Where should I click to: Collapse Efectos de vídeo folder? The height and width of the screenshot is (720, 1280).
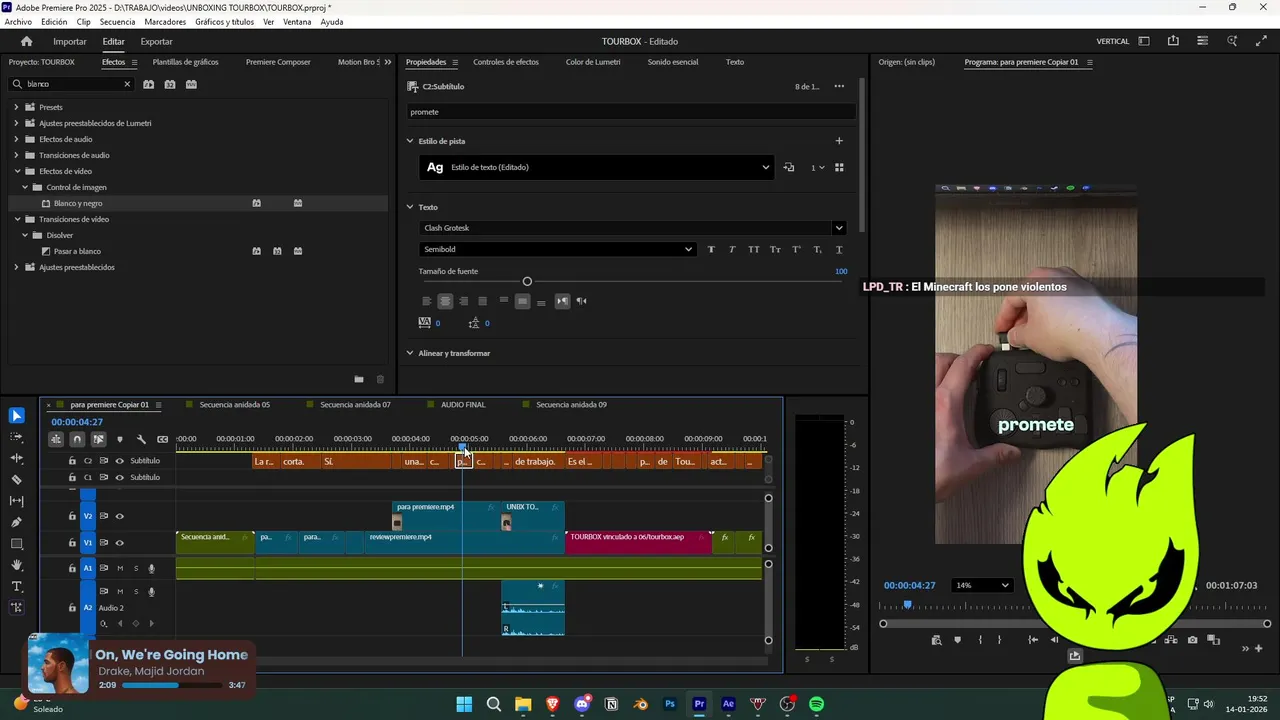(16, 171)
